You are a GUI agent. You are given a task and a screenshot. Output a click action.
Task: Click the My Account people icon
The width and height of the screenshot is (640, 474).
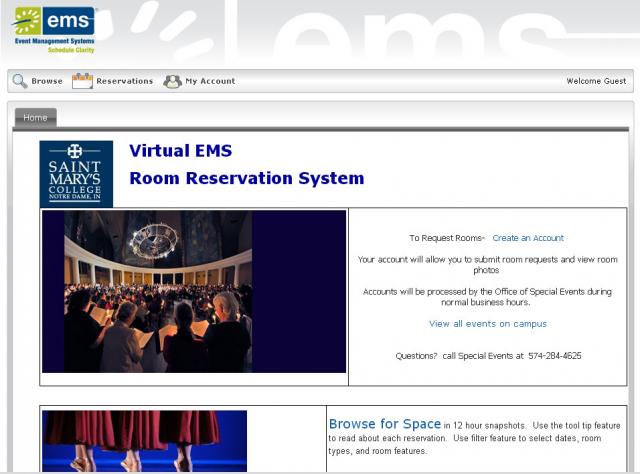point(172,81)
